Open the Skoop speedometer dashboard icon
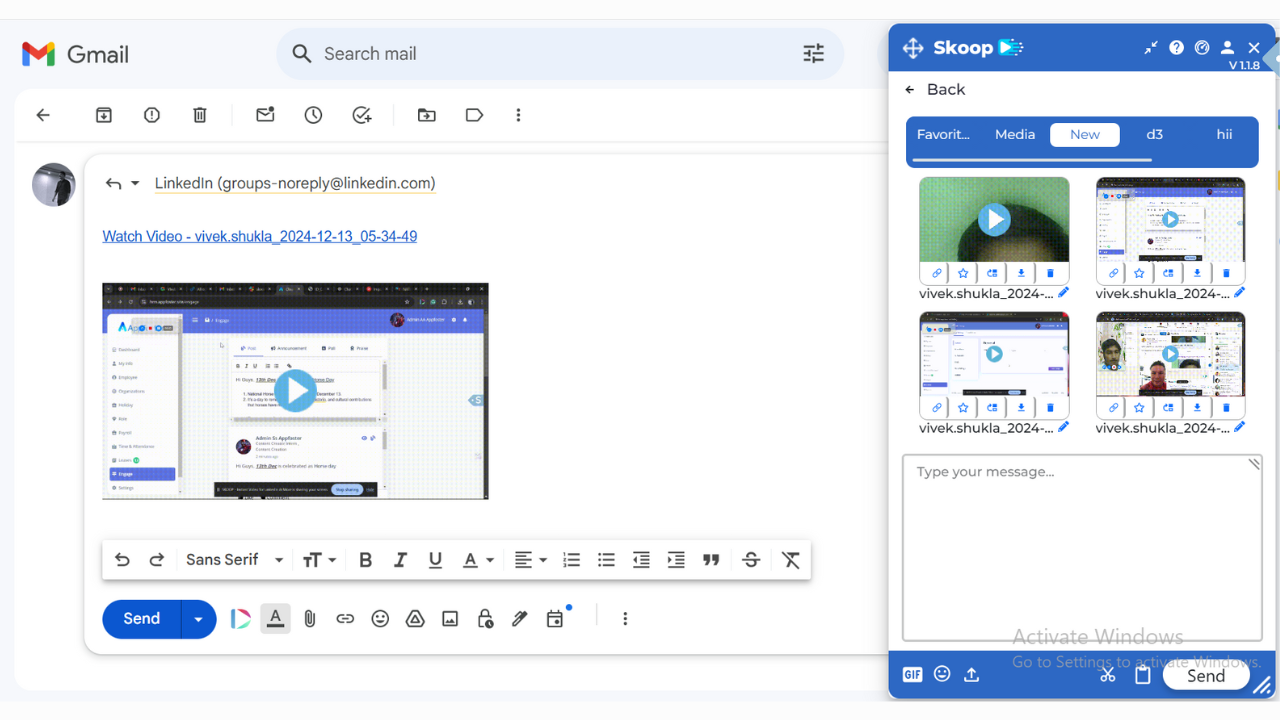This screenshot has height=720, width=1280. coord(1202,47)
